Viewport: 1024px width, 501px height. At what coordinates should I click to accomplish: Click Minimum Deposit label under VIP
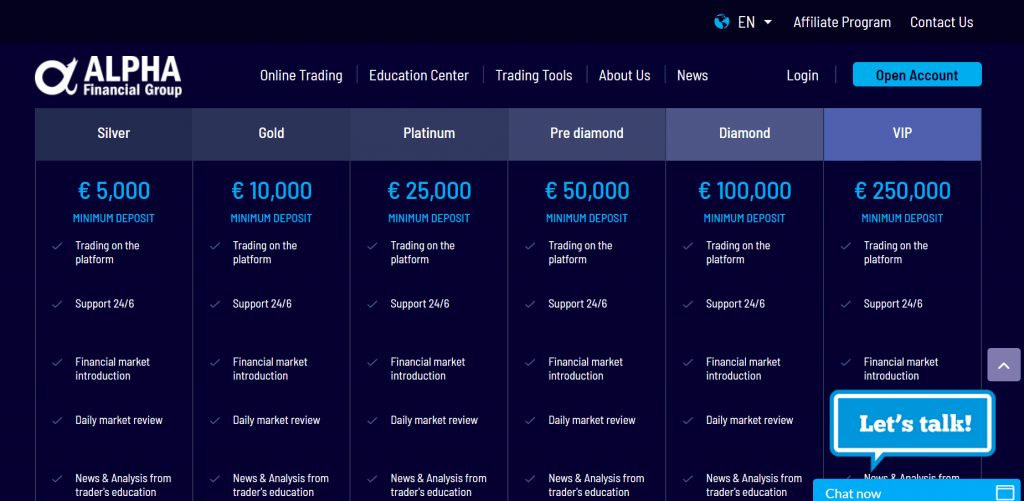coord(903,218)
